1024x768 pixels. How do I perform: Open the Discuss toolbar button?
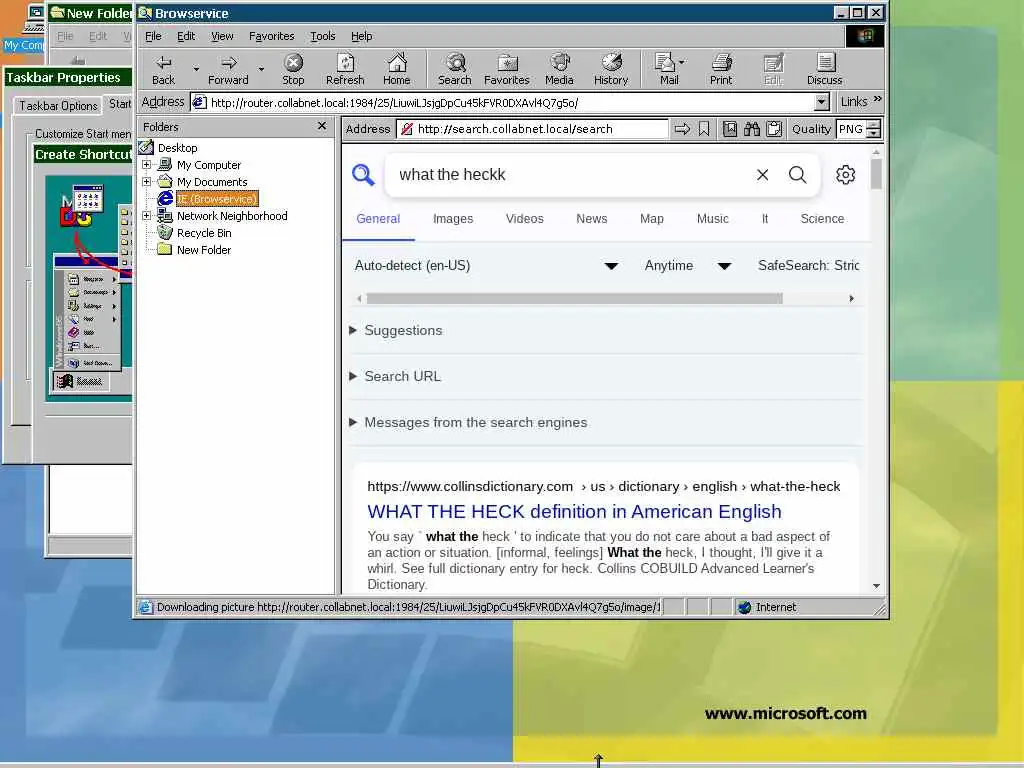(825, 69)
